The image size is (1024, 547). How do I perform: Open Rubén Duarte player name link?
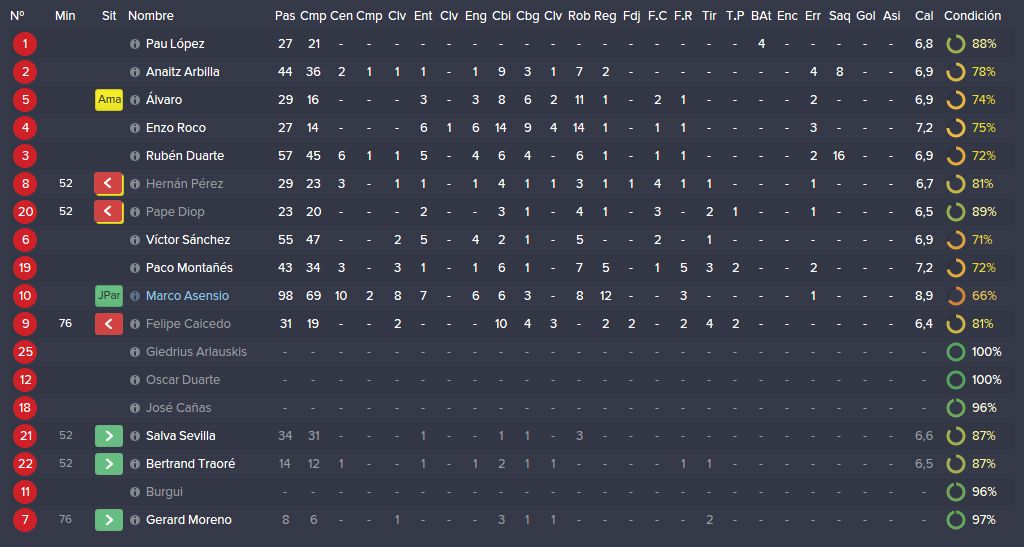click(x=185, y=156)
